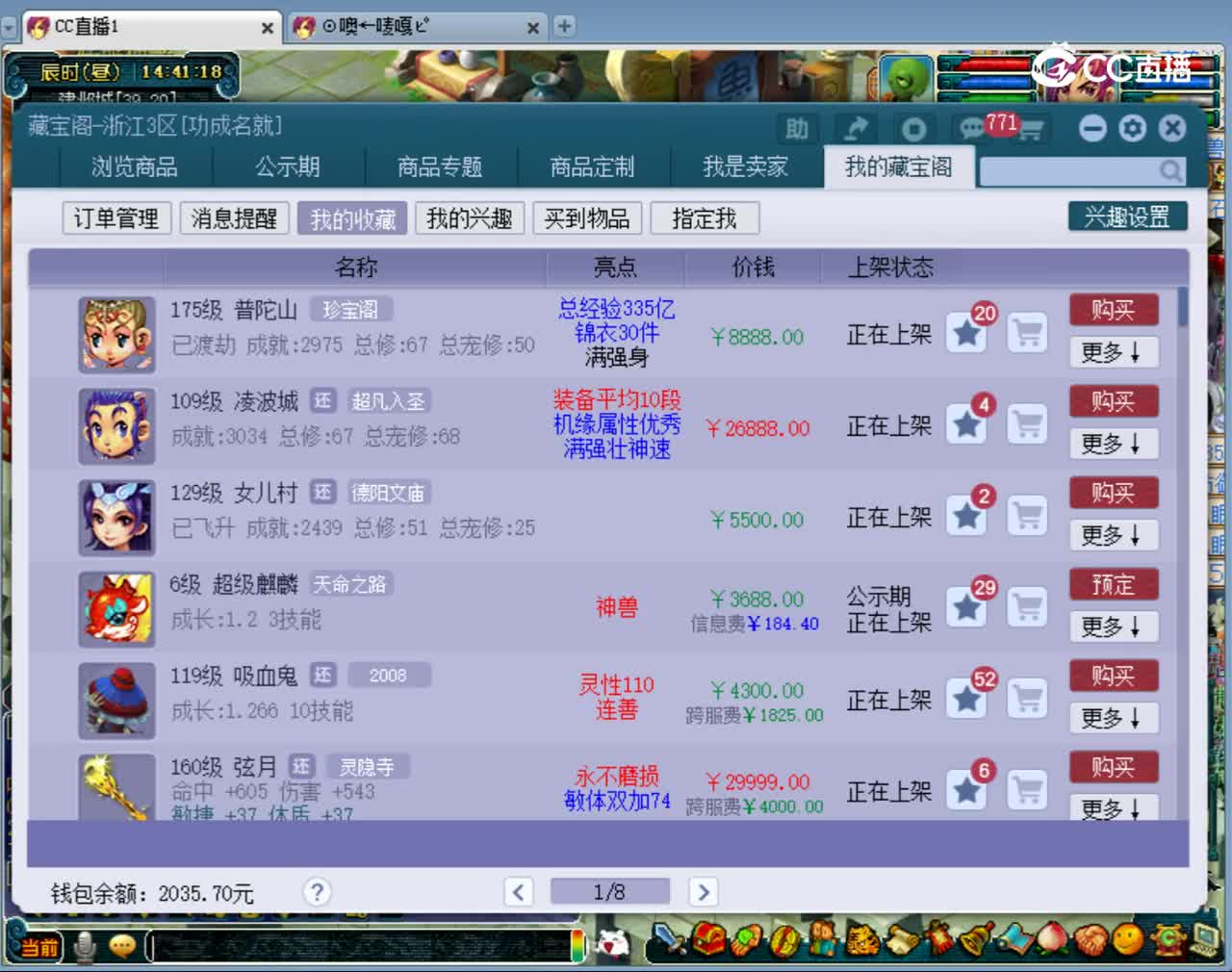Open 买到物品 sub-tab

pyautogui.click(x=587, y=218)
